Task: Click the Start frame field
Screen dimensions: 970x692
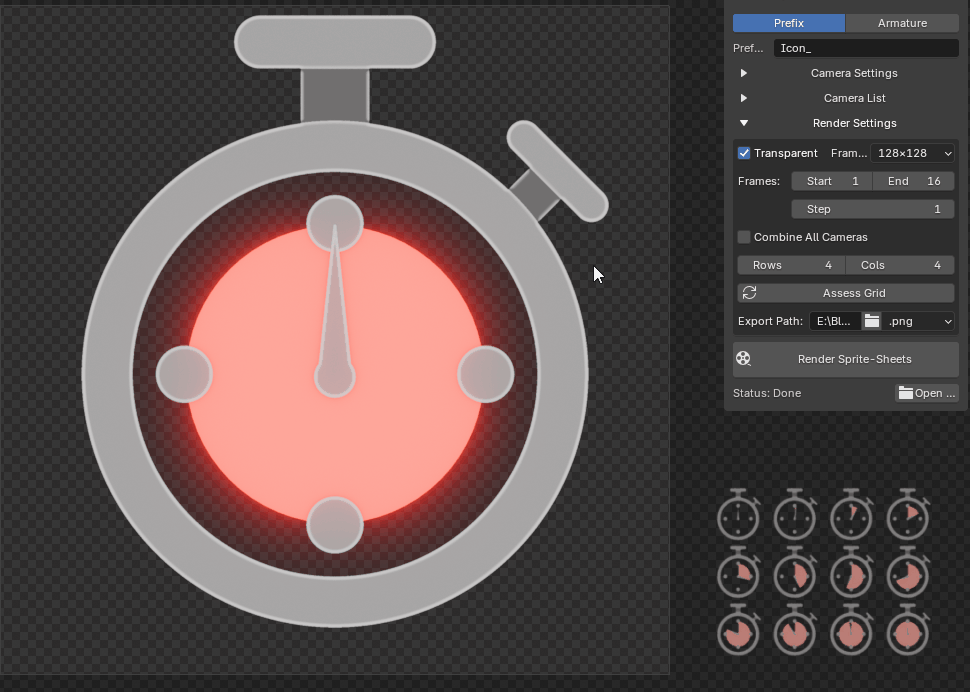Action: 832,181
